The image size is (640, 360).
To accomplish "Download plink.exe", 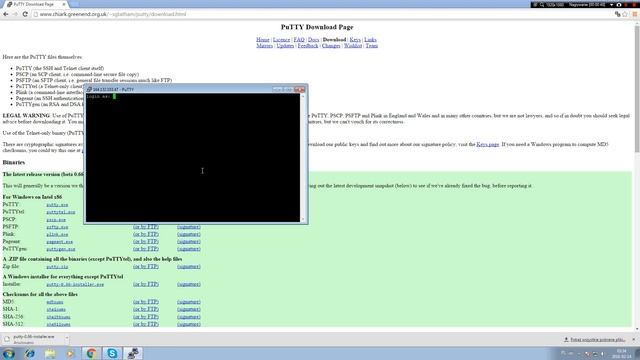I will [57, 234].
